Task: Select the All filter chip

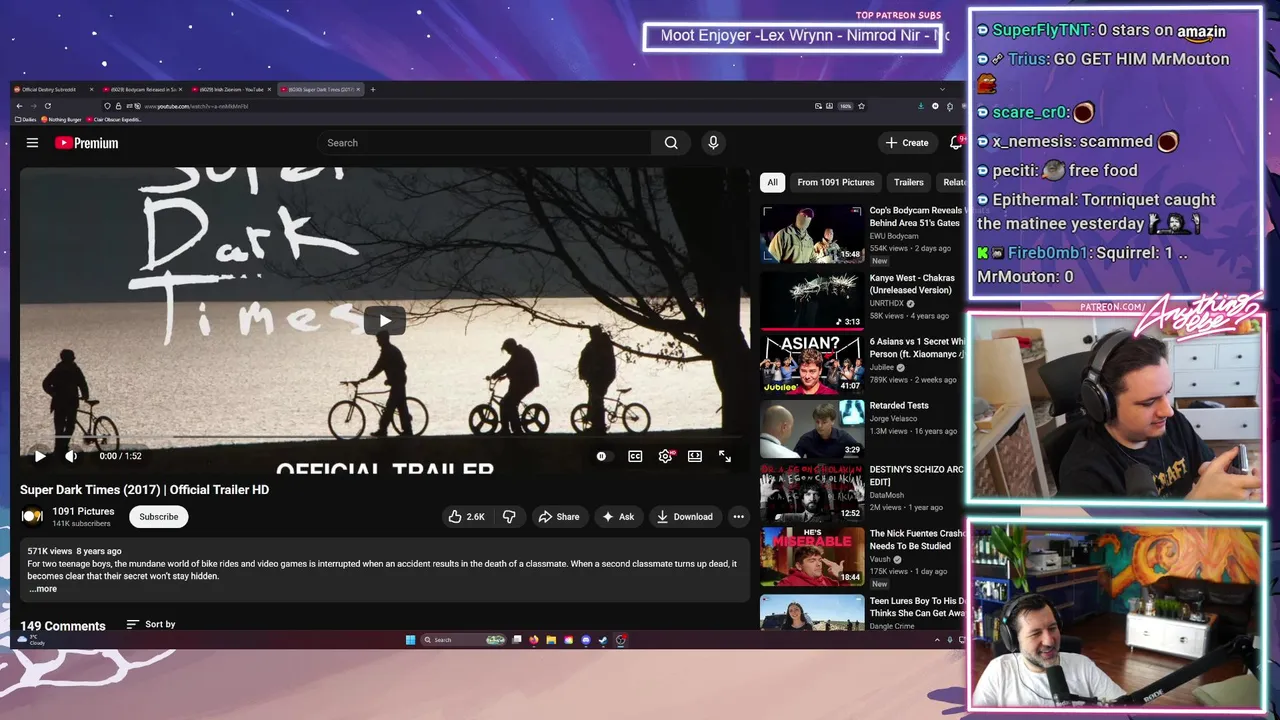Action: (772, 182)
